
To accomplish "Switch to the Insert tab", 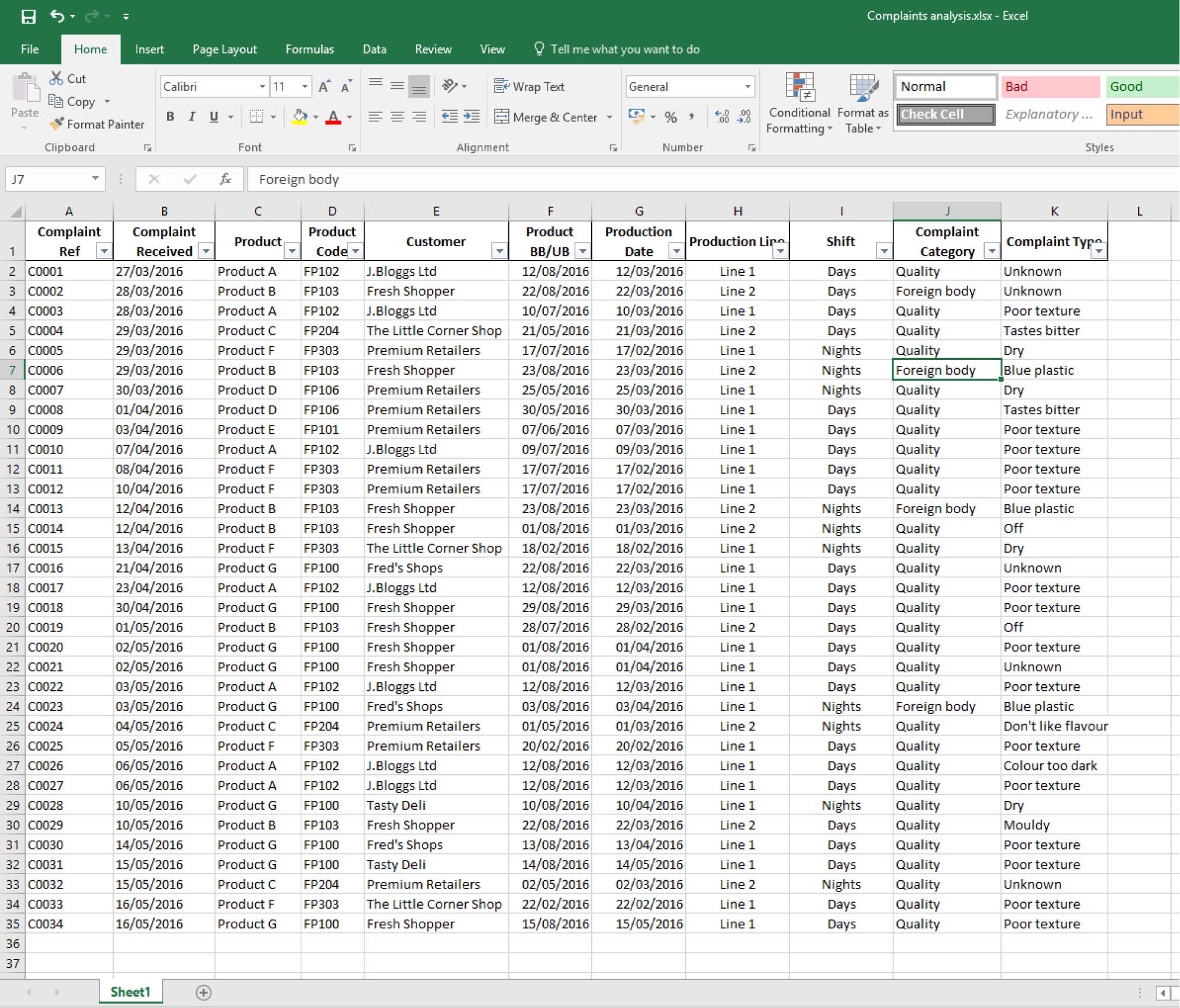I will click(x=149, y=49).
